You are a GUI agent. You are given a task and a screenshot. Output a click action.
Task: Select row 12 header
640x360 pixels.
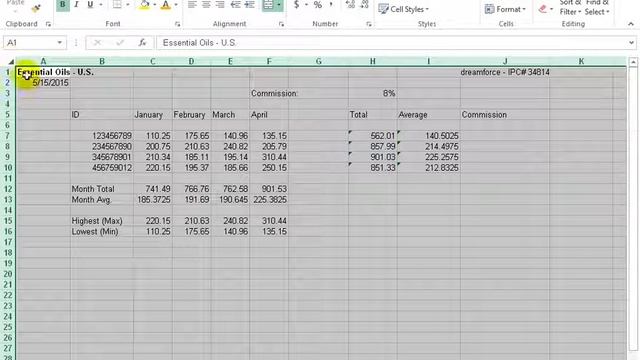8,189
